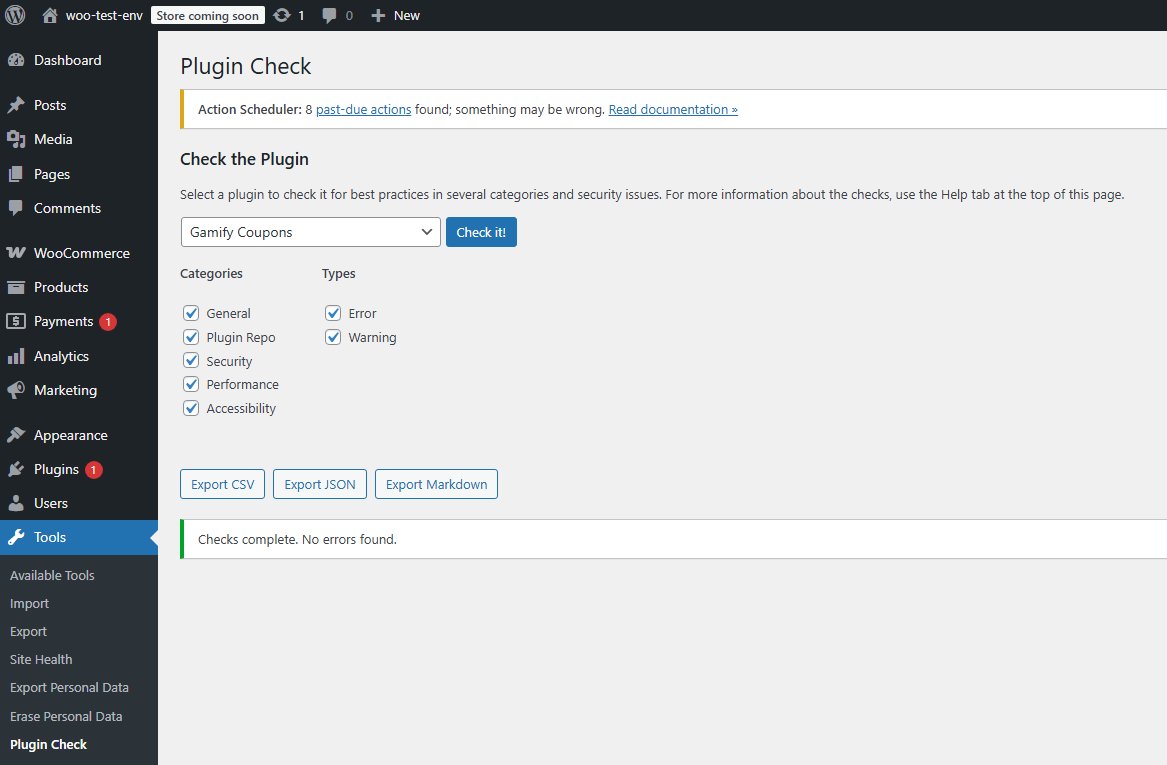Toggle the Warning type checkbox
Image resolution: width=1167 pixels, height=765 pixels.
click(x=333, y=337)
